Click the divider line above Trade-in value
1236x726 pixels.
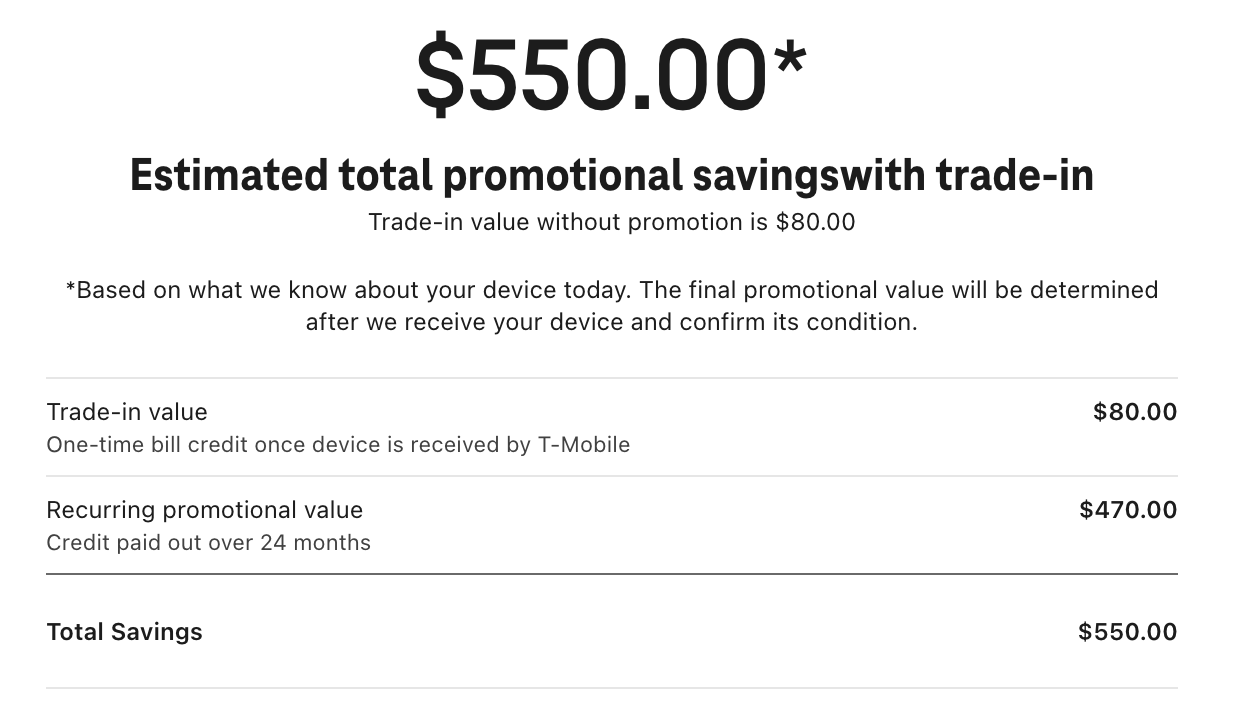(612, 378)
